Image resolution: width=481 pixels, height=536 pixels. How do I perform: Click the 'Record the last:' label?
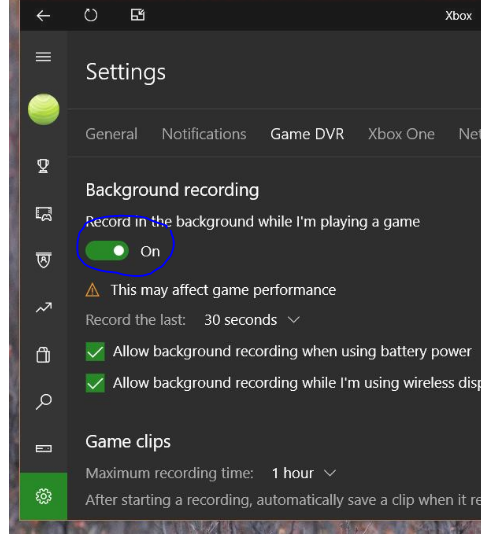click(x=135, y=320)
